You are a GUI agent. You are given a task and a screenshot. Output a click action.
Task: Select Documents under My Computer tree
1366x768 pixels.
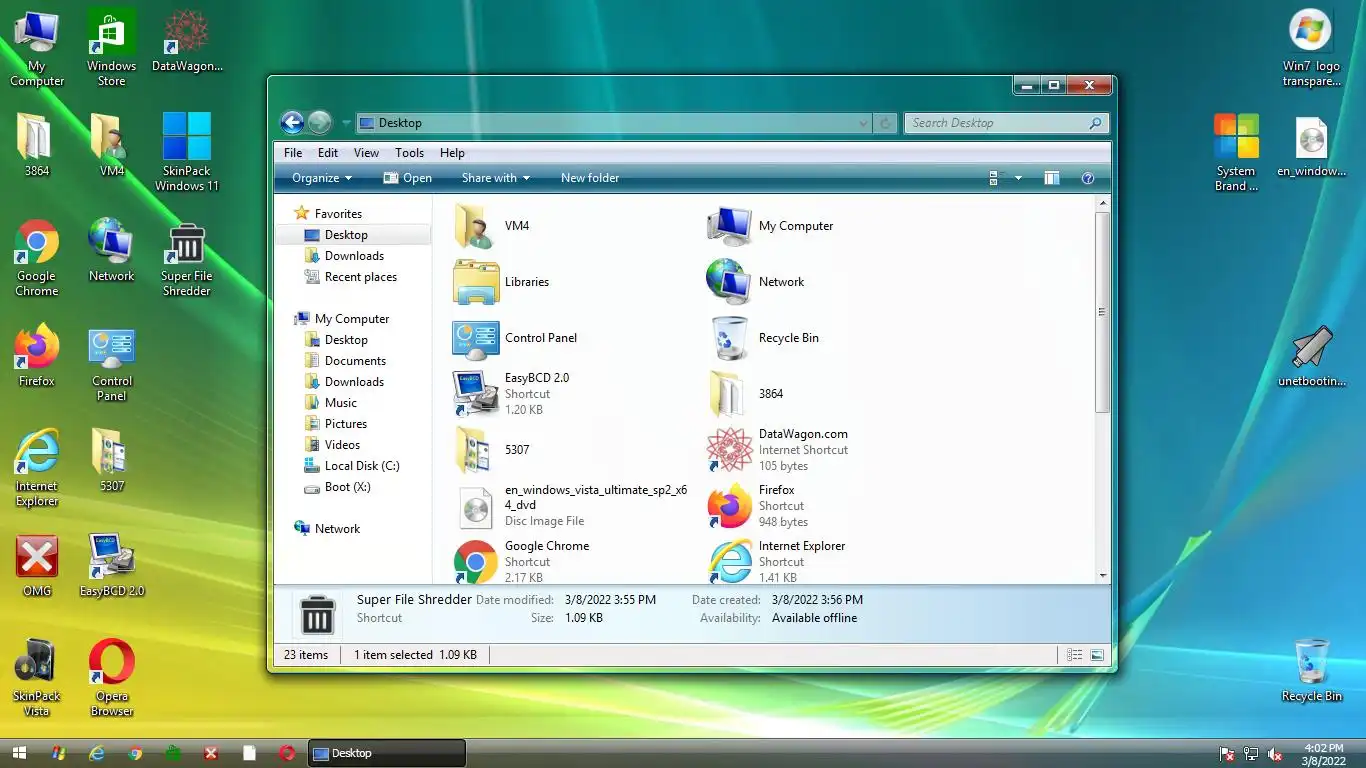(345, 361)
